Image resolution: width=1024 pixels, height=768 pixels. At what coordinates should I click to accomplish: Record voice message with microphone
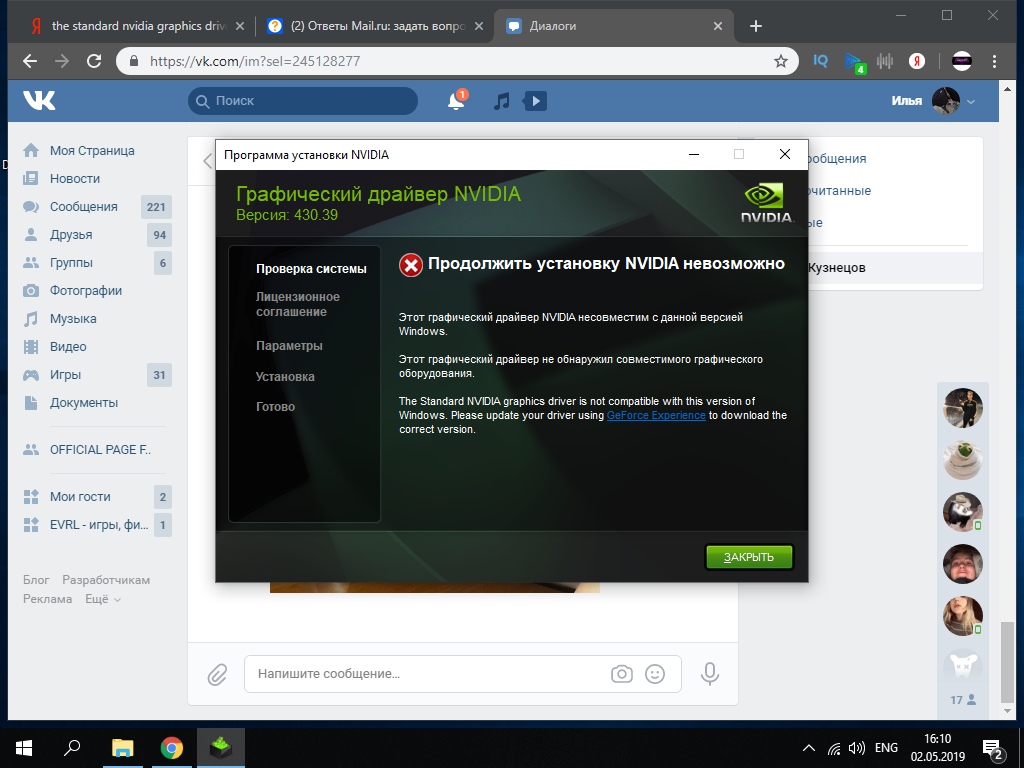(x=710, y=673)
